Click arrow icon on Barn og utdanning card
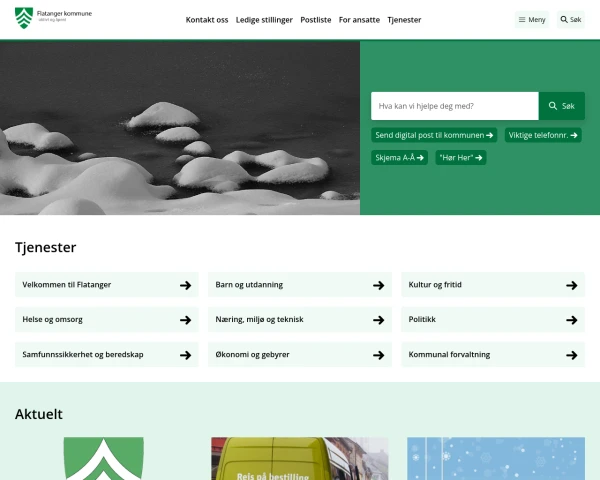Screen dimensions: 600x480 (x=379, y=285)
